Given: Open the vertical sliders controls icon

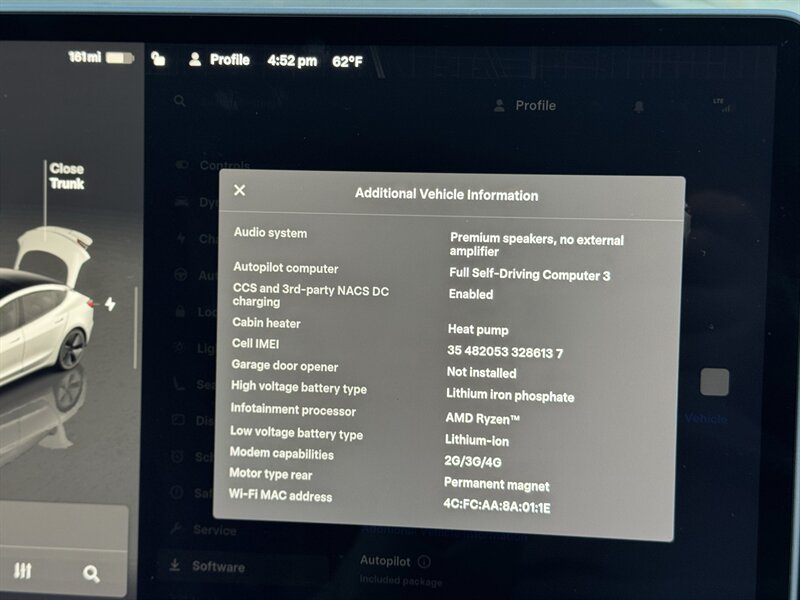Looking at the screenshot, I should pyautogui.click(x=22, y=571).
